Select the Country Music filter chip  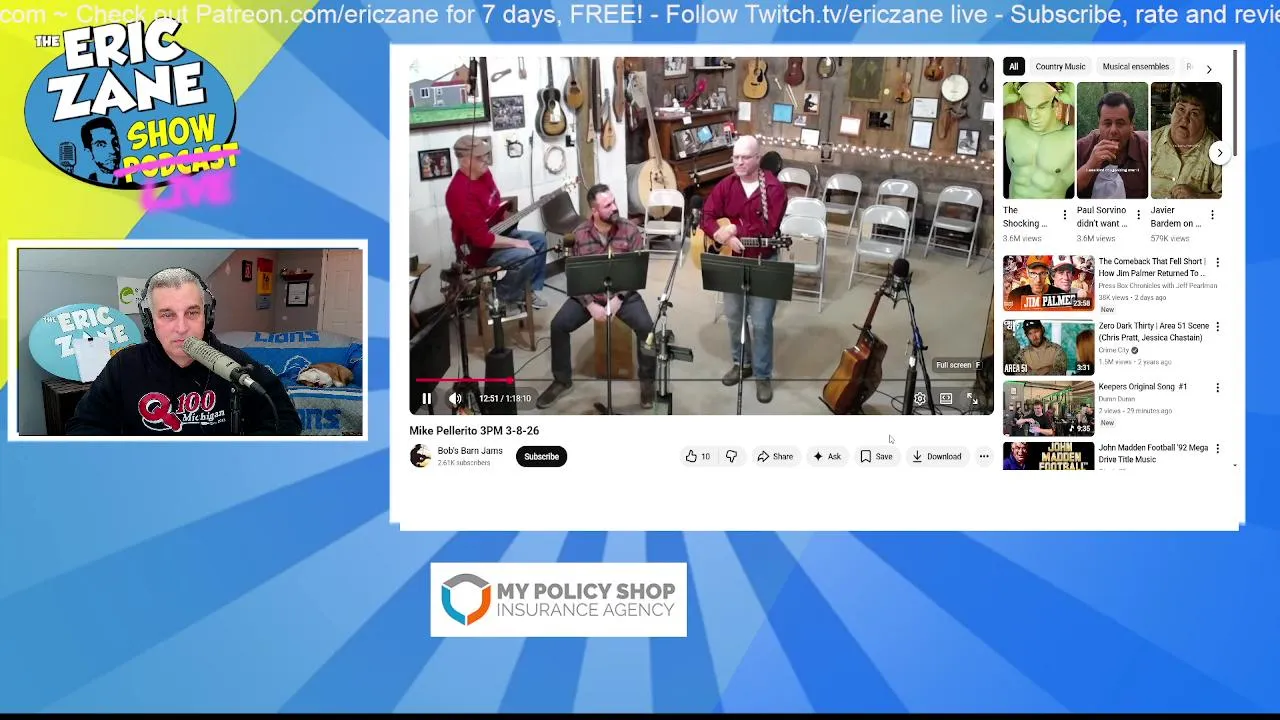(1060, 67)
